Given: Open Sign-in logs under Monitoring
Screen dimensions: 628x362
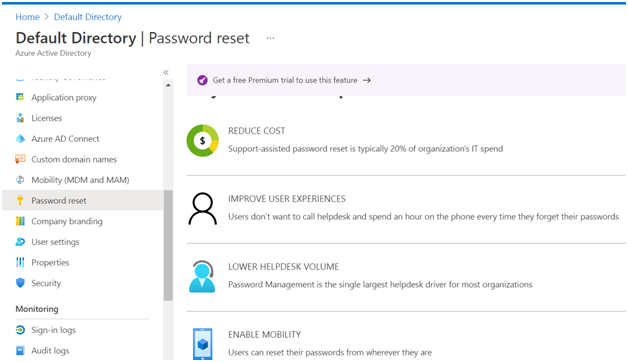Looking at the screenshot, I should [54, 330].
